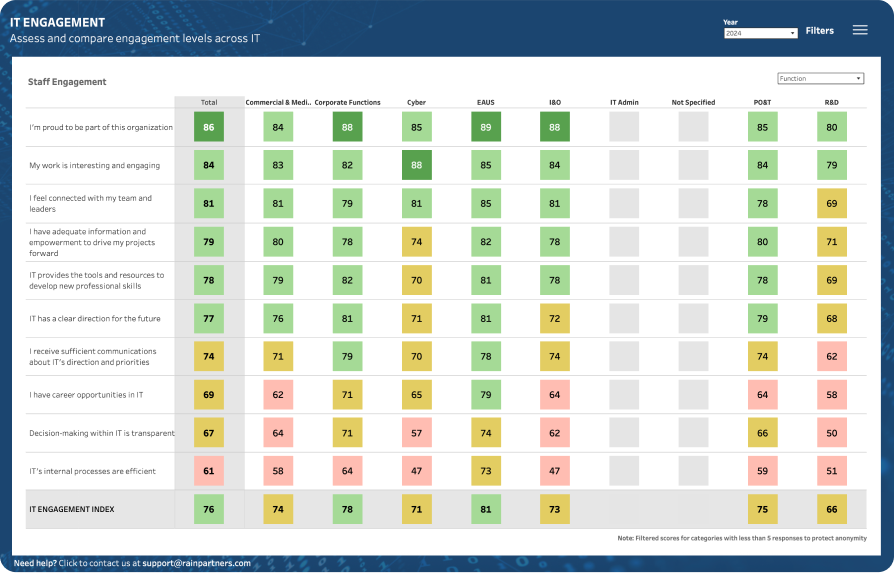Click EAUS score 89 in proud row

coord(486,127)
